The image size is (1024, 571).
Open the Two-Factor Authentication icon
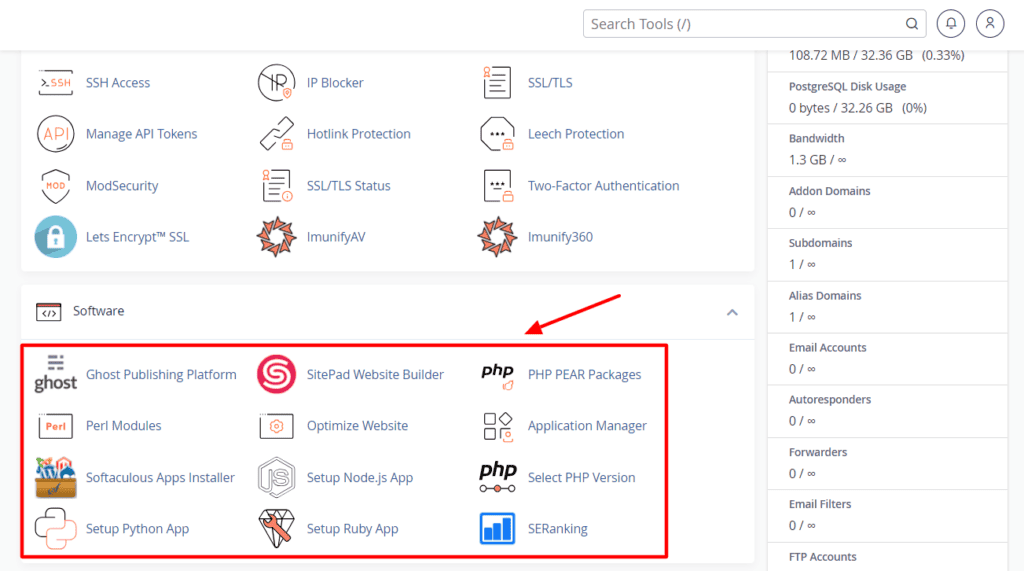click(x=497, y=186)
